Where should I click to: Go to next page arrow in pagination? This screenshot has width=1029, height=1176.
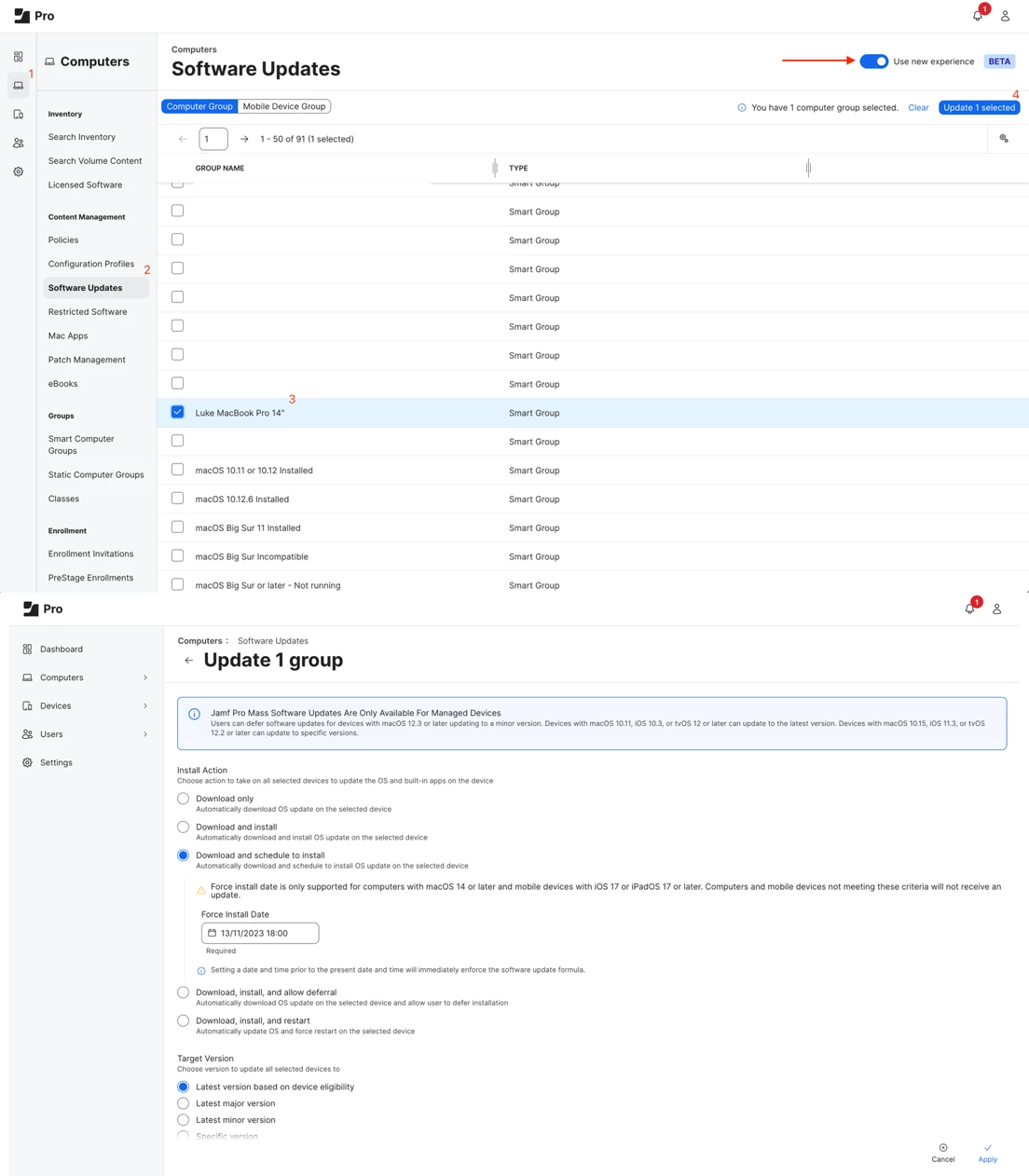[x=244, y=139]
